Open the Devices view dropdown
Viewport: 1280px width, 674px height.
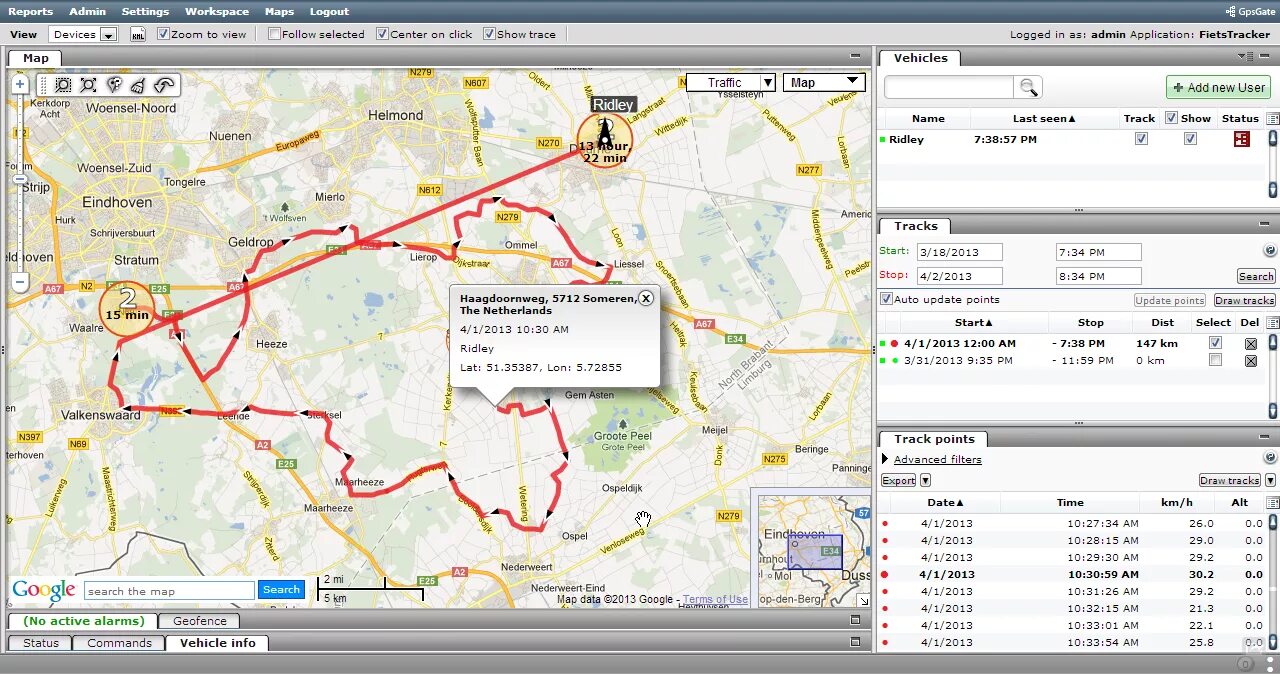tap(83, 34)
